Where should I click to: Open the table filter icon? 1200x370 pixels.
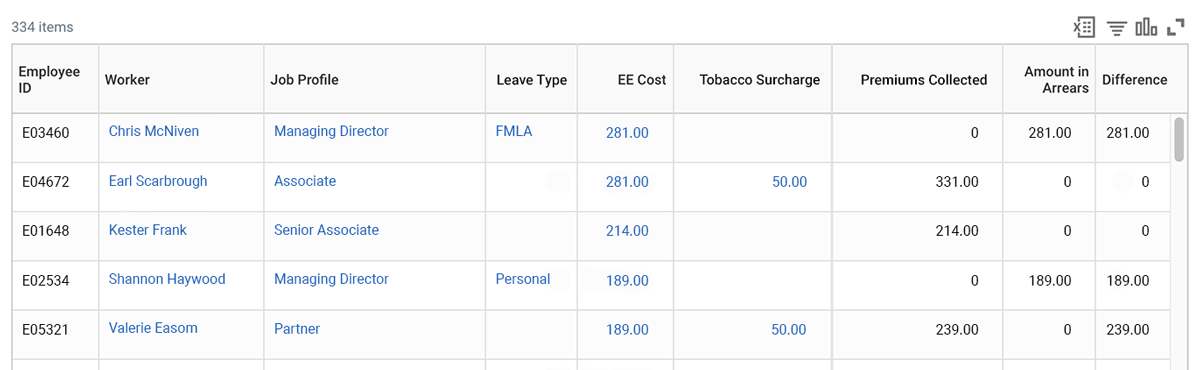tap(1117, 28)
